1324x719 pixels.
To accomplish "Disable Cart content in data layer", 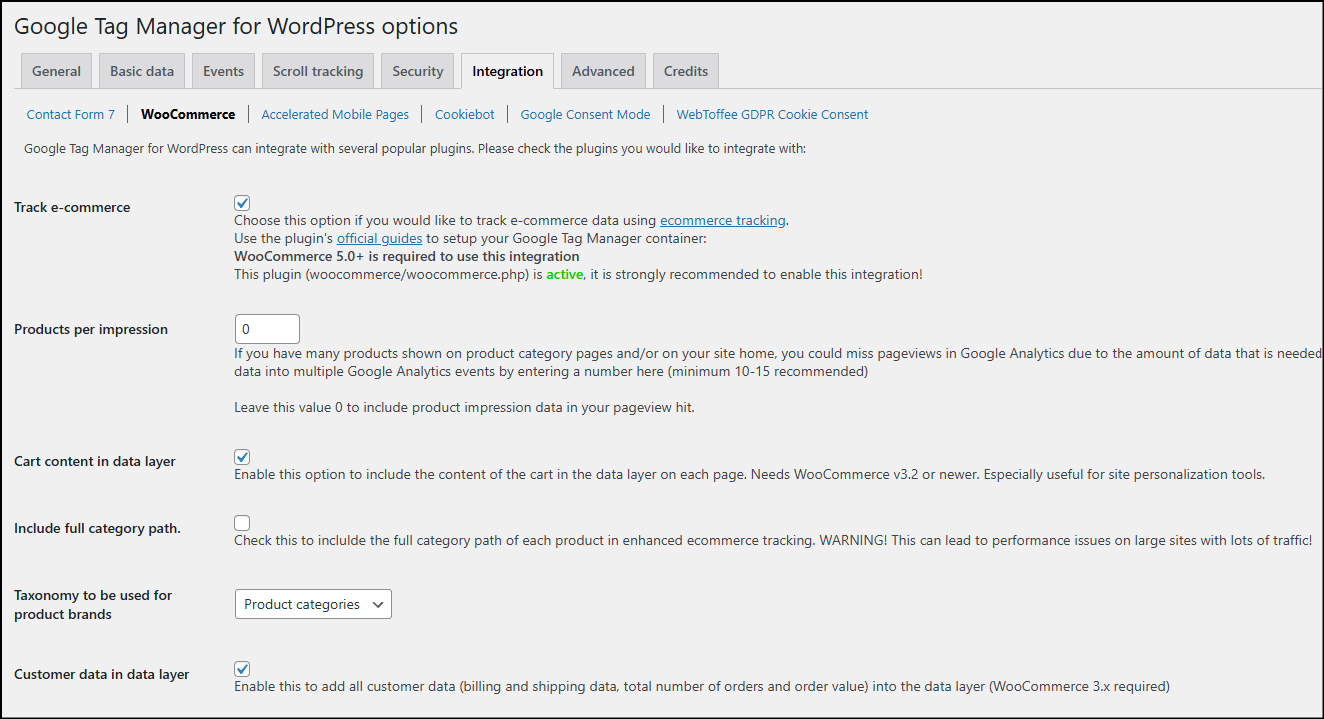I will click(242, 457).
